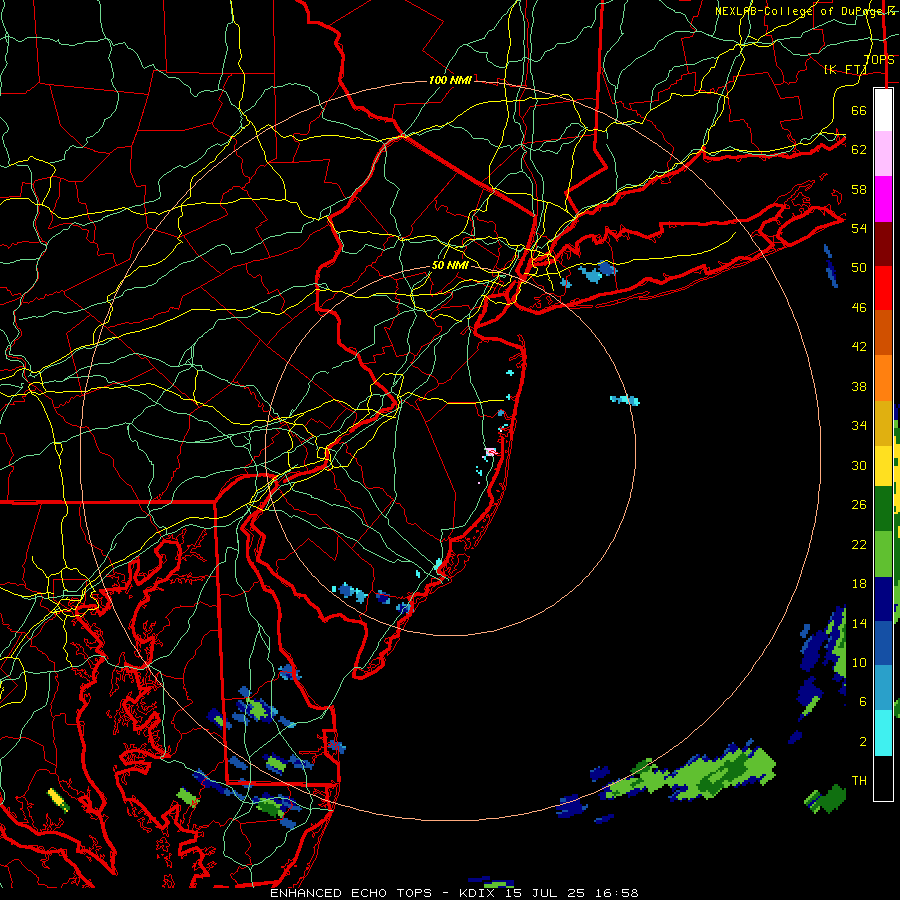Click the dark green legend swatch
Image resolution: width=900 pixels, height=900 pixels.
click(883, 509)
